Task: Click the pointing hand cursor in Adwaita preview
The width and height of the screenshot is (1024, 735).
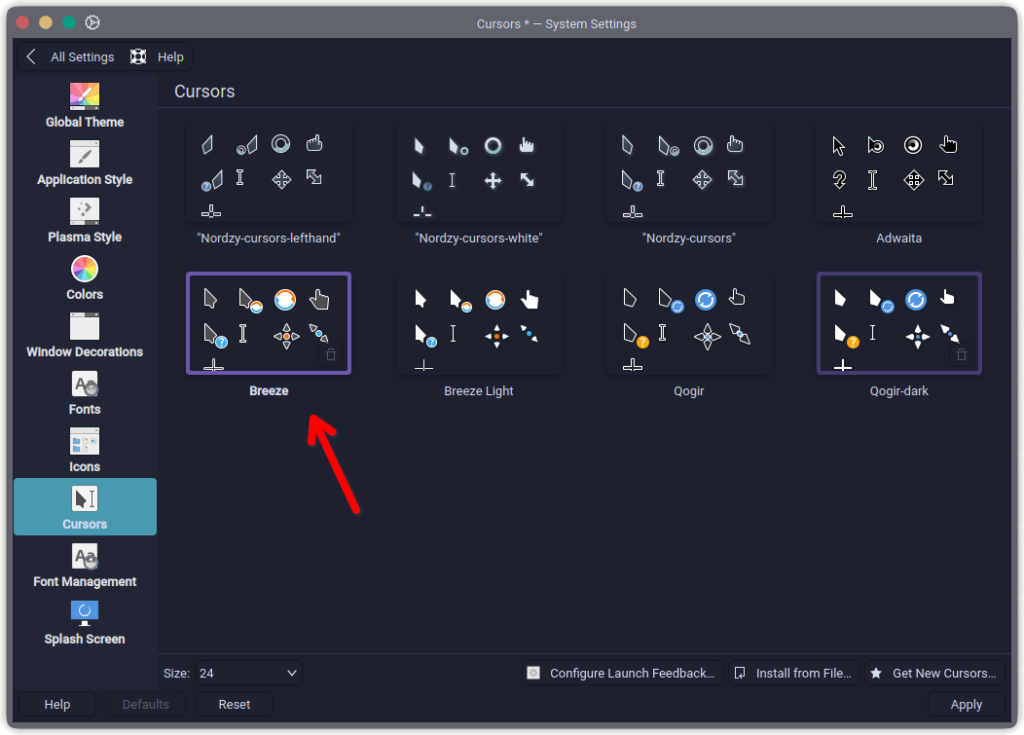Action: [948, 144]
